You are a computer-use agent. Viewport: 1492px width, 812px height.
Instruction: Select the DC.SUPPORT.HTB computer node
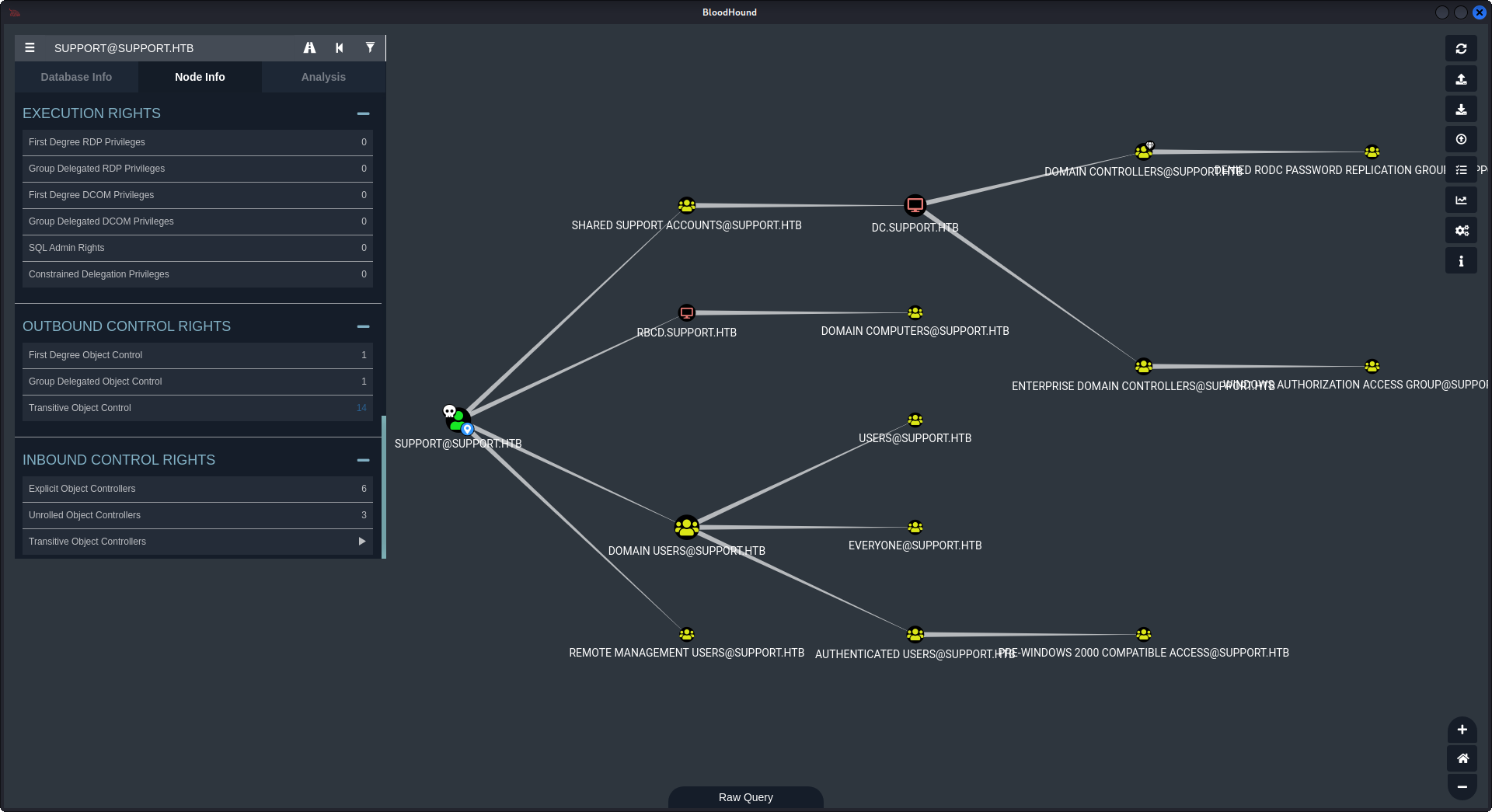click(915, 205)
